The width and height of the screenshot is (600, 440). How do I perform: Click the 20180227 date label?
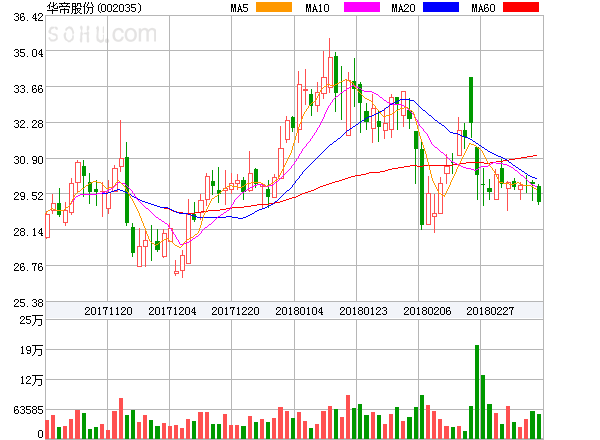tap(490, 311)
